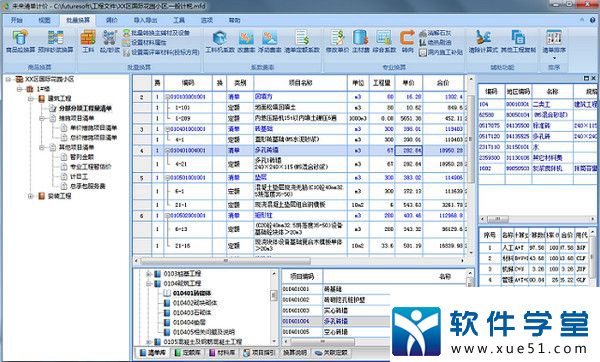Select item 010401003 实心砖墙
This screenshot has height=362, width=600.
pos(336,310)
